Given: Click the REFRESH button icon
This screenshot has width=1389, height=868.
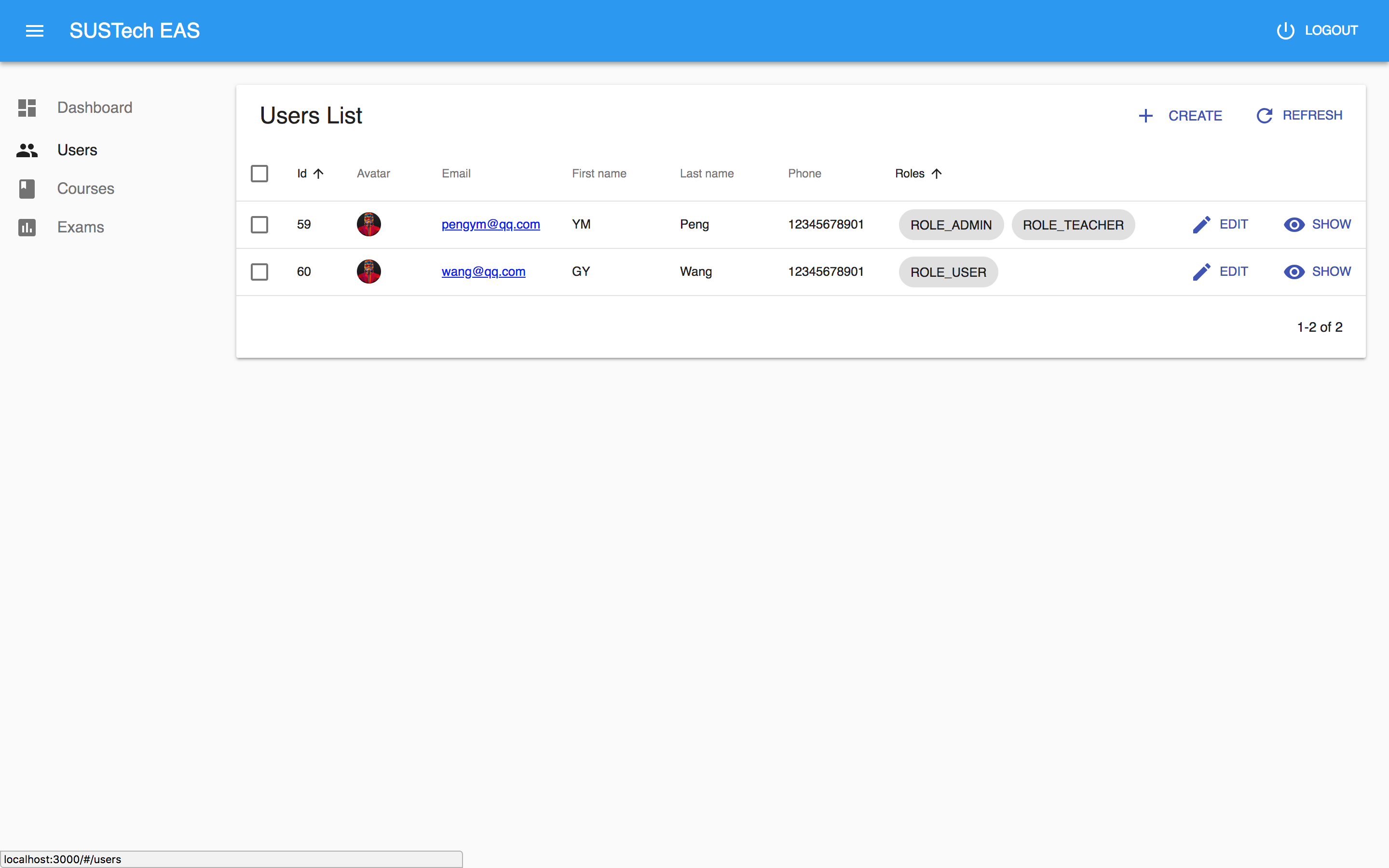Looking at the screenshot, I should coord(1264,115).
